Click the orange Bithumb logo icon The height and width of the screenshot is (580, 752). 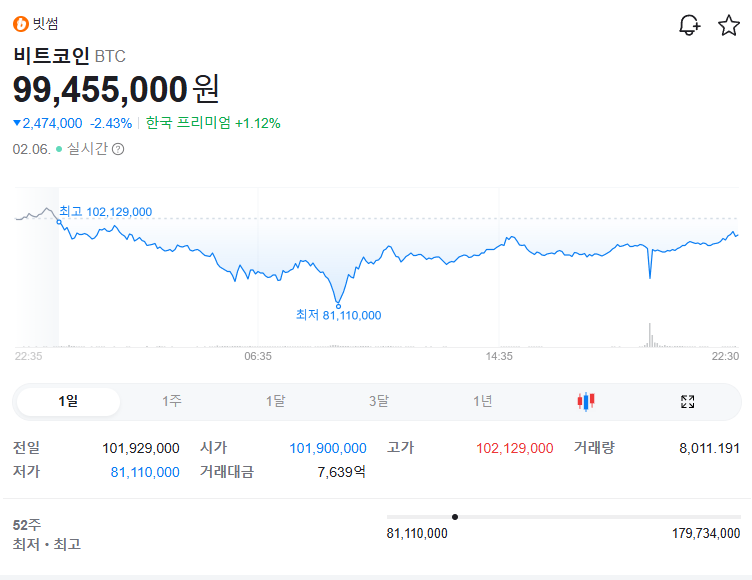pyautogui.click(x=21, y=24)
